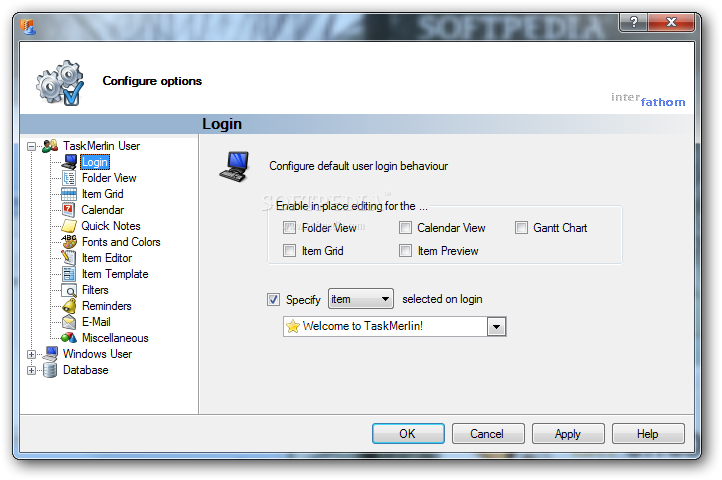Select E-Mail options
Image resolution: width=722 pixels, height=480 pixels.
click(x=96, y=322)
